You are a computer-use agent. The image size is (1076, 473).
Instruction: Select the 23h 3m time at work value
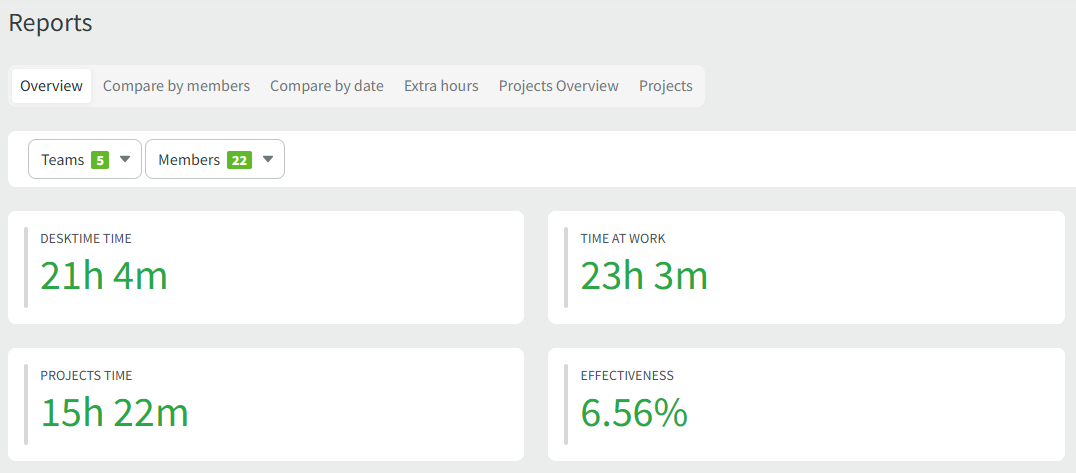point(644,276)
